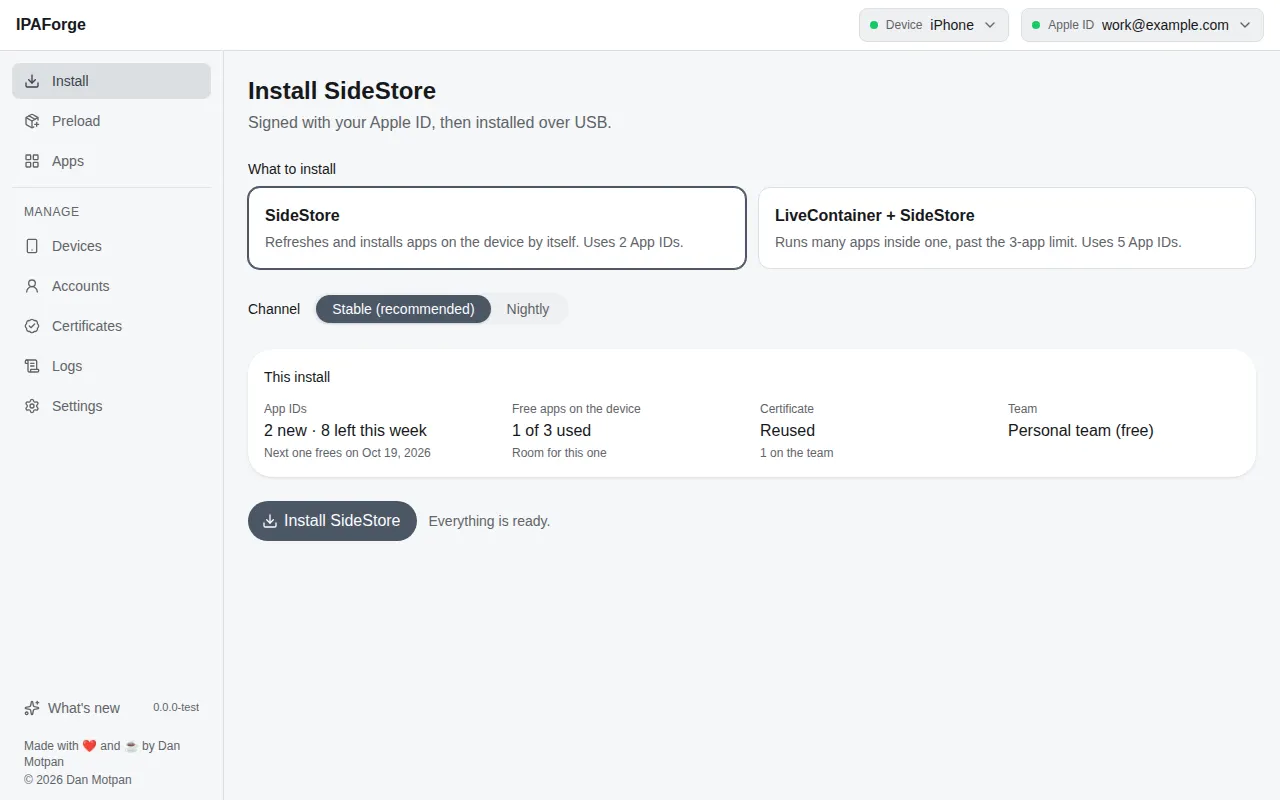Click the "Everything is ready." status text
Screen dimensions: 1280x800
click(x=489, y=521)
